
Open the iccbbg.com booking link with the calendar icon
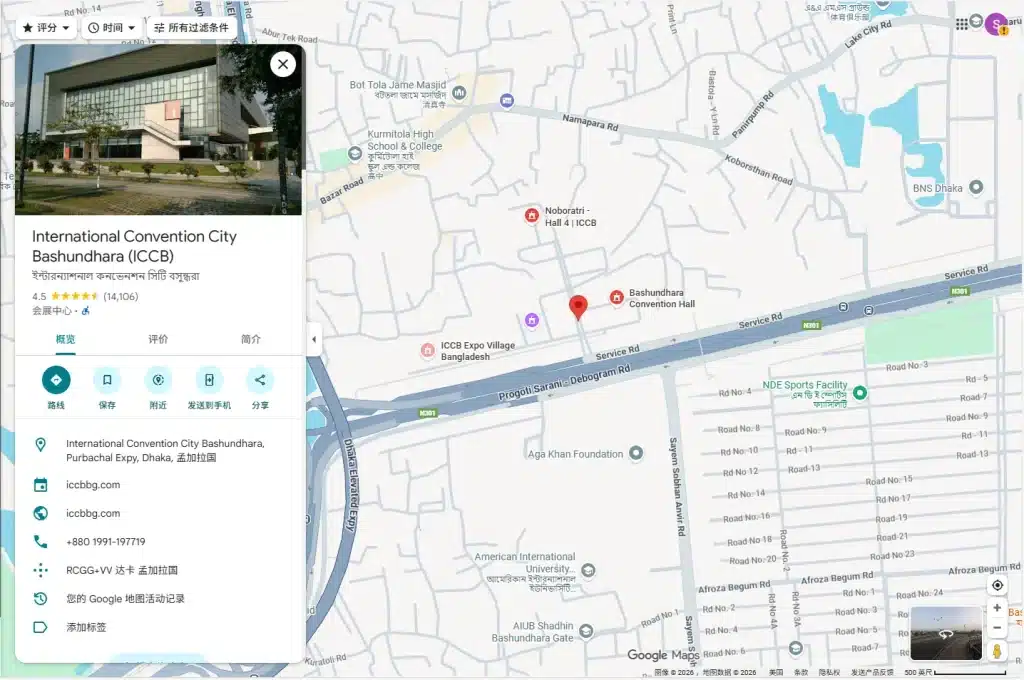tap(159, 485)
